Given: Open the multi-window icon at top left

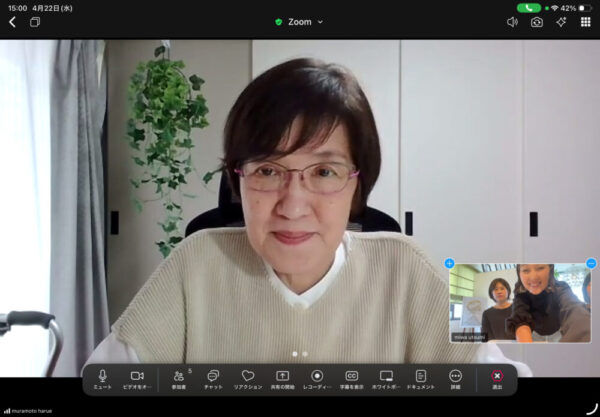Looking at the screenshot, I should 35,22.
